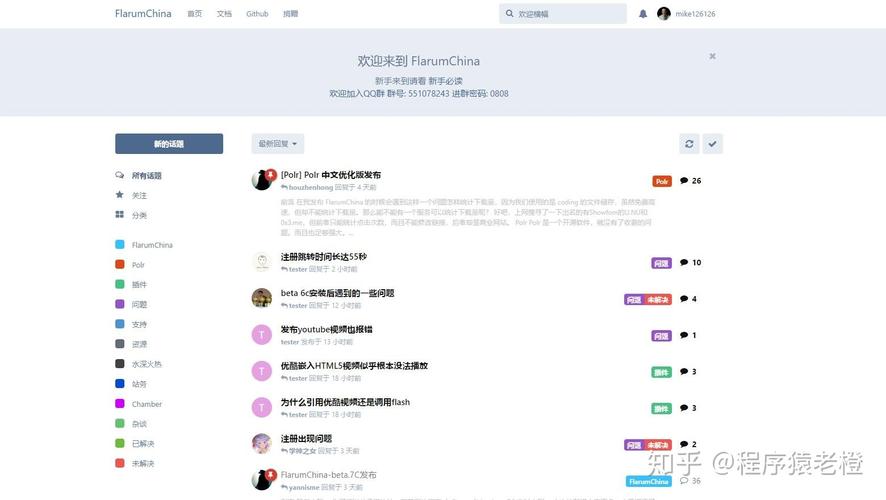Open the first header nav item
Image resolution: width=886 pixels, height=500 pixels.
pyautogui.click(x=194, y=14)
